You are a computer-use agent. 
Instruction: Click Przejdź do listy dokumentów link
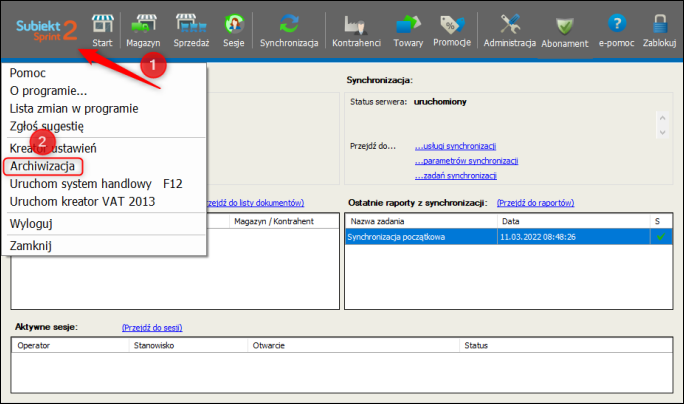tap(255, 203)
